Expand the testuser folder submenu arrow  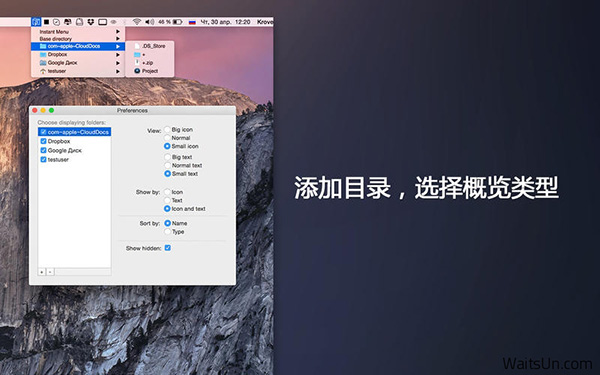(118, 71)
